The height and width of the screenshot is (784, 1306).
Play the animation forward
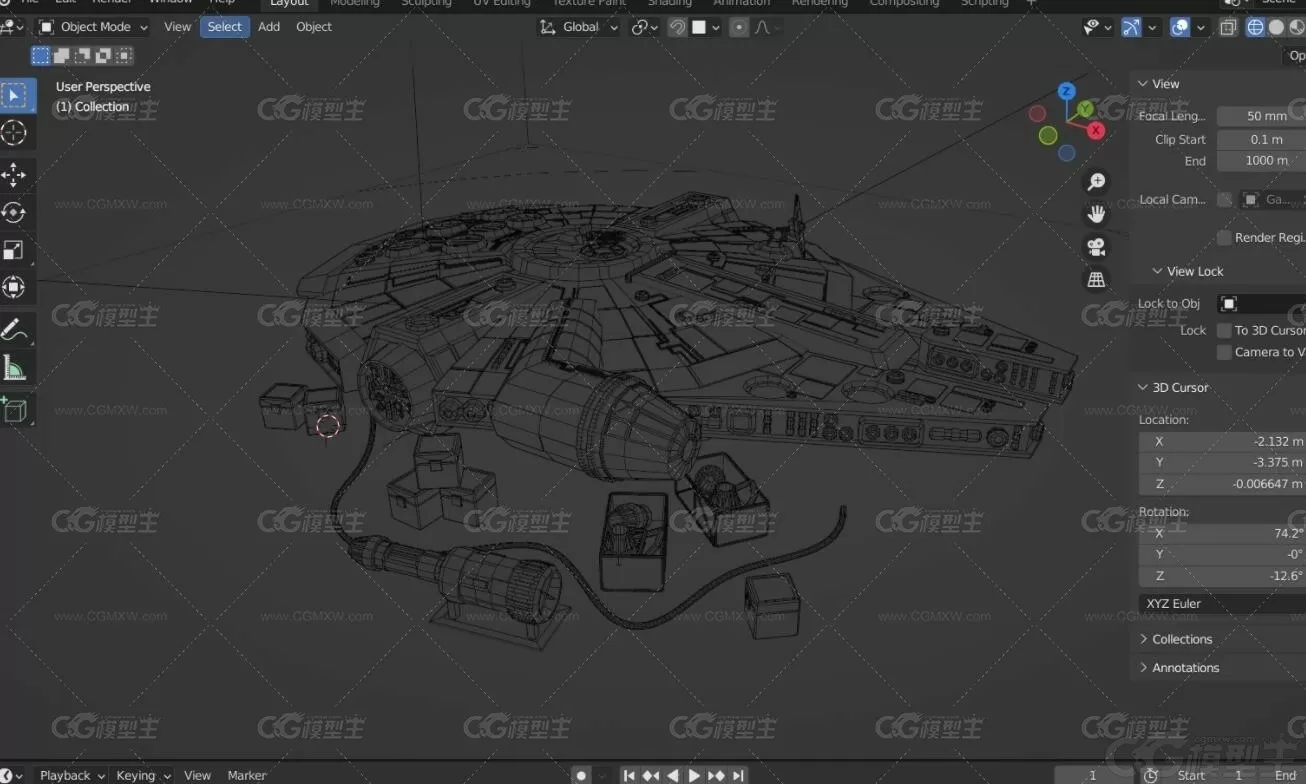click(x=694, y=775)
